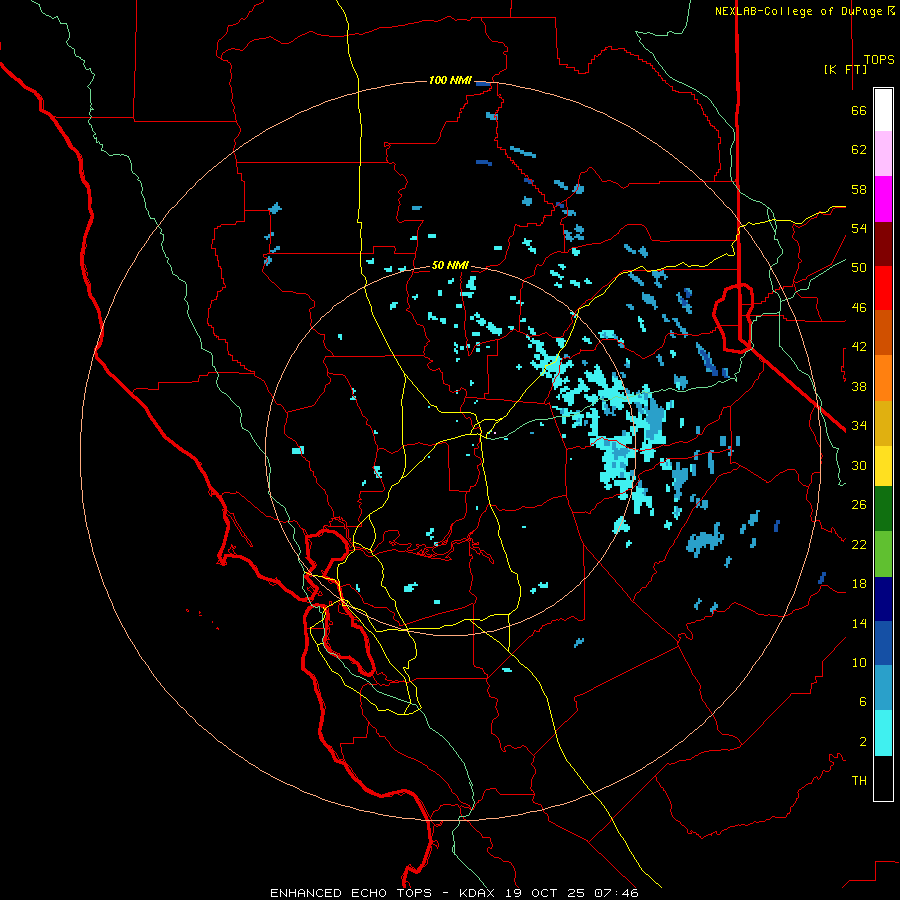Select the "58" legend value

tap(859, 189)
